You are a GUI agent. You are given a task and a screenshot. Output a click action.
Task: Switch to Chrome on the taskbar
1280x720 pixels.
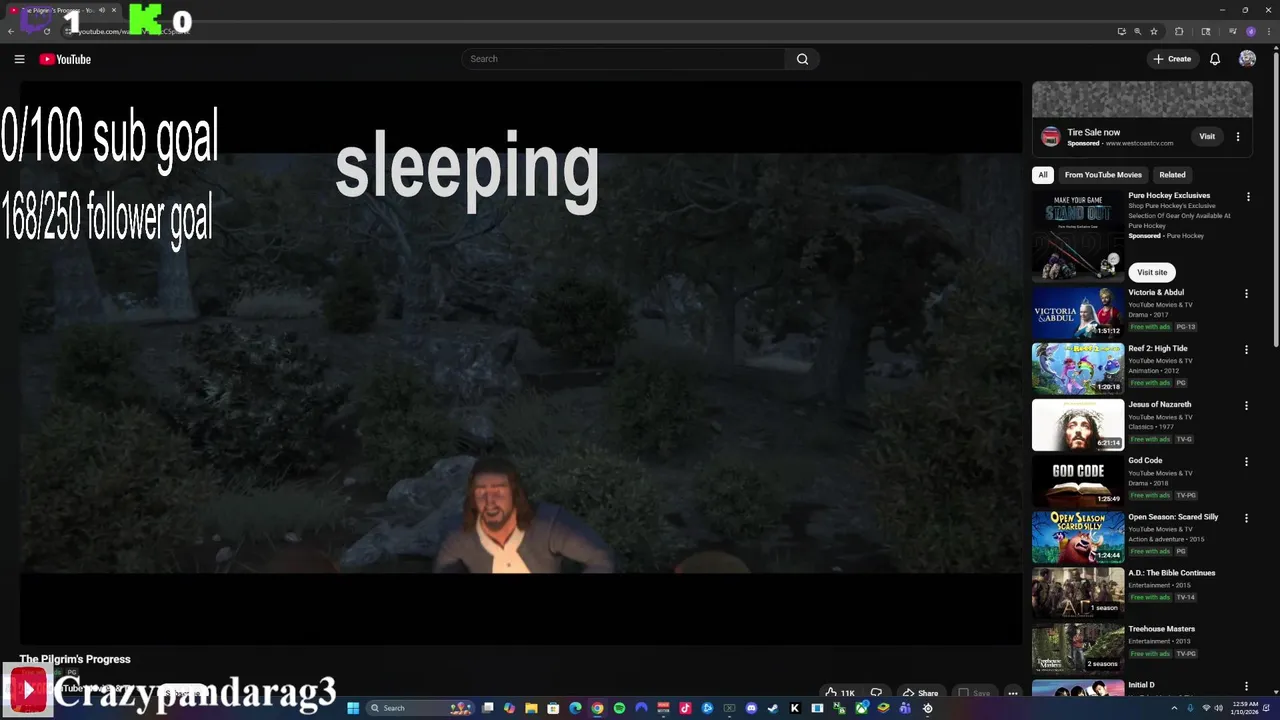pyautogui.click(x=597, y=708)
